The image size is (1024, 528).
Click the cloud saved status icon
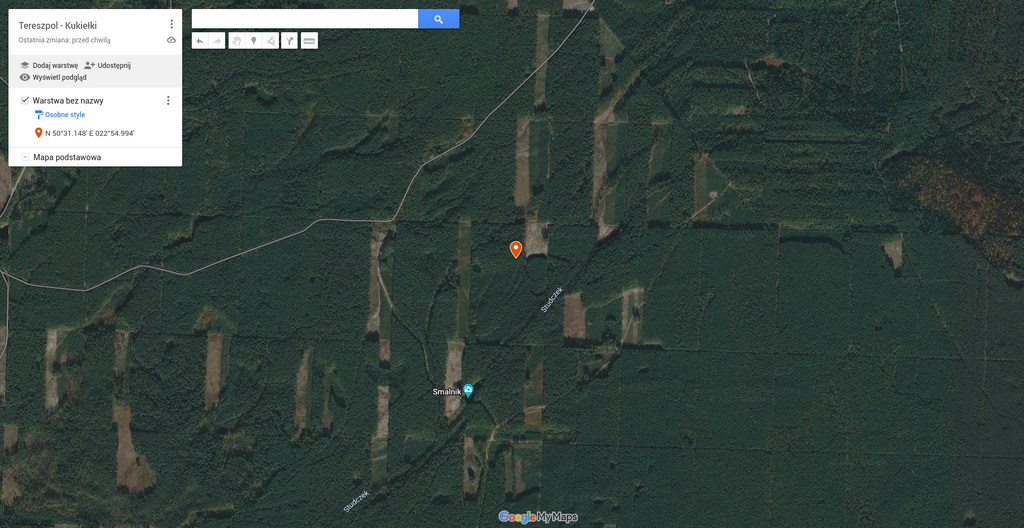[x=171, y=40]
